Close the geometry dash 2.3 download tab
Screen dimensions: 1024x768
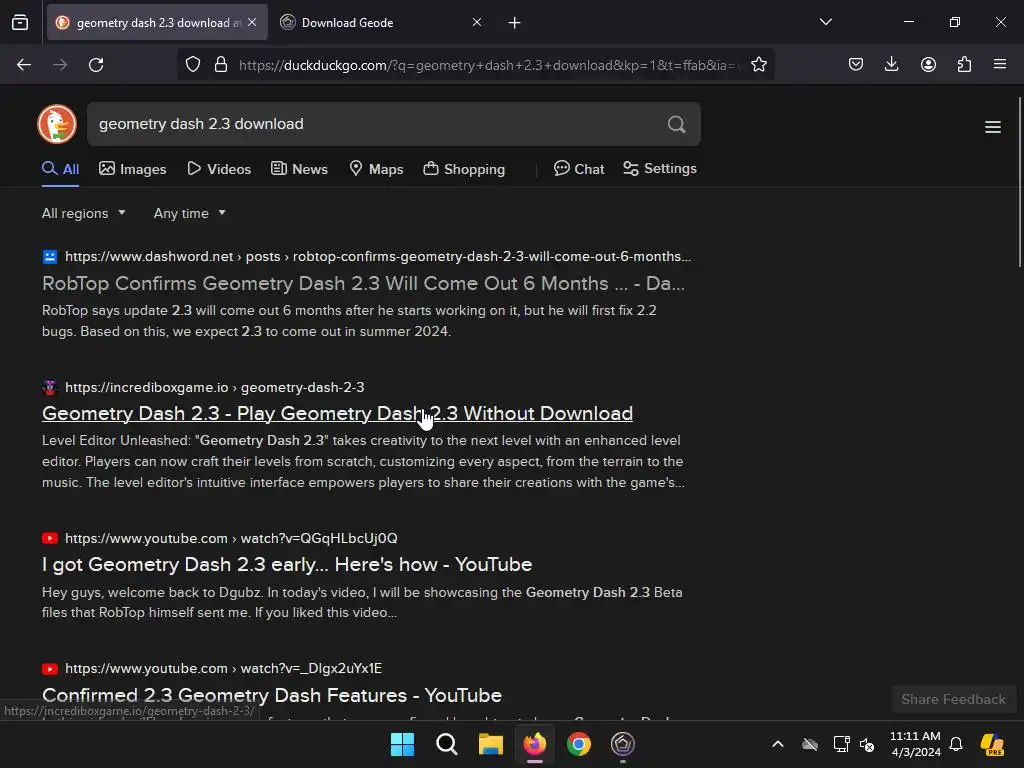click(252, 22)
